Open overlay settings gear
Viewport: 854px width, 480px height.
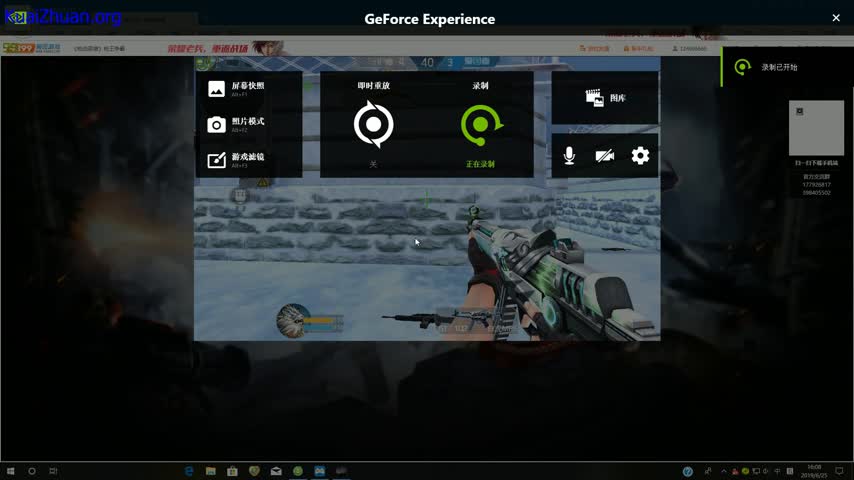pyautogui.click(x=640, y=156)
